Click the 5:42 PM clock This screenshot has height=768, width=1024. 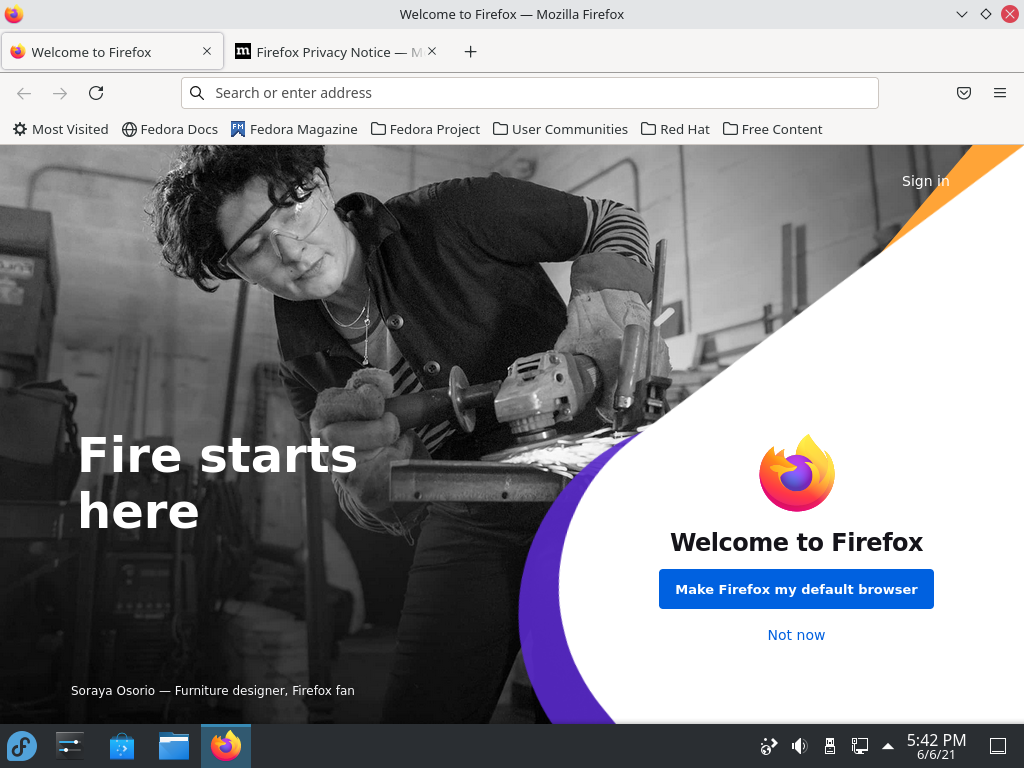(936, 746)
